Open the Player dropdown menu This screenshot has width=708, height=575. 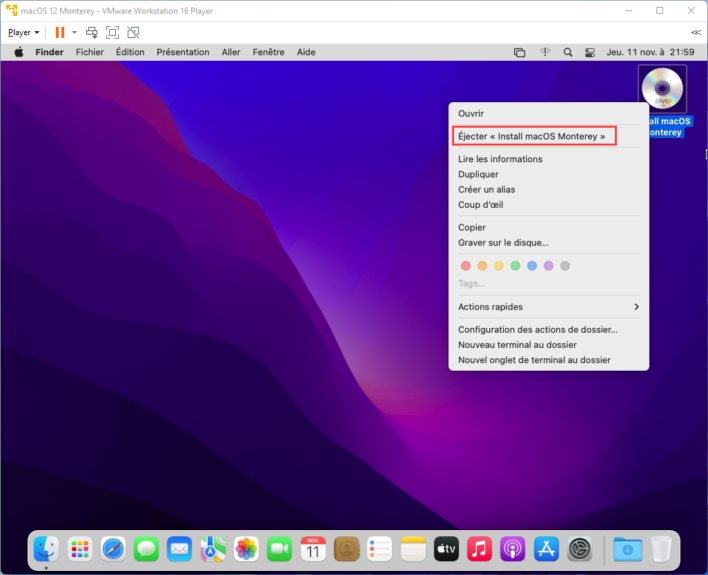[23, 33]
